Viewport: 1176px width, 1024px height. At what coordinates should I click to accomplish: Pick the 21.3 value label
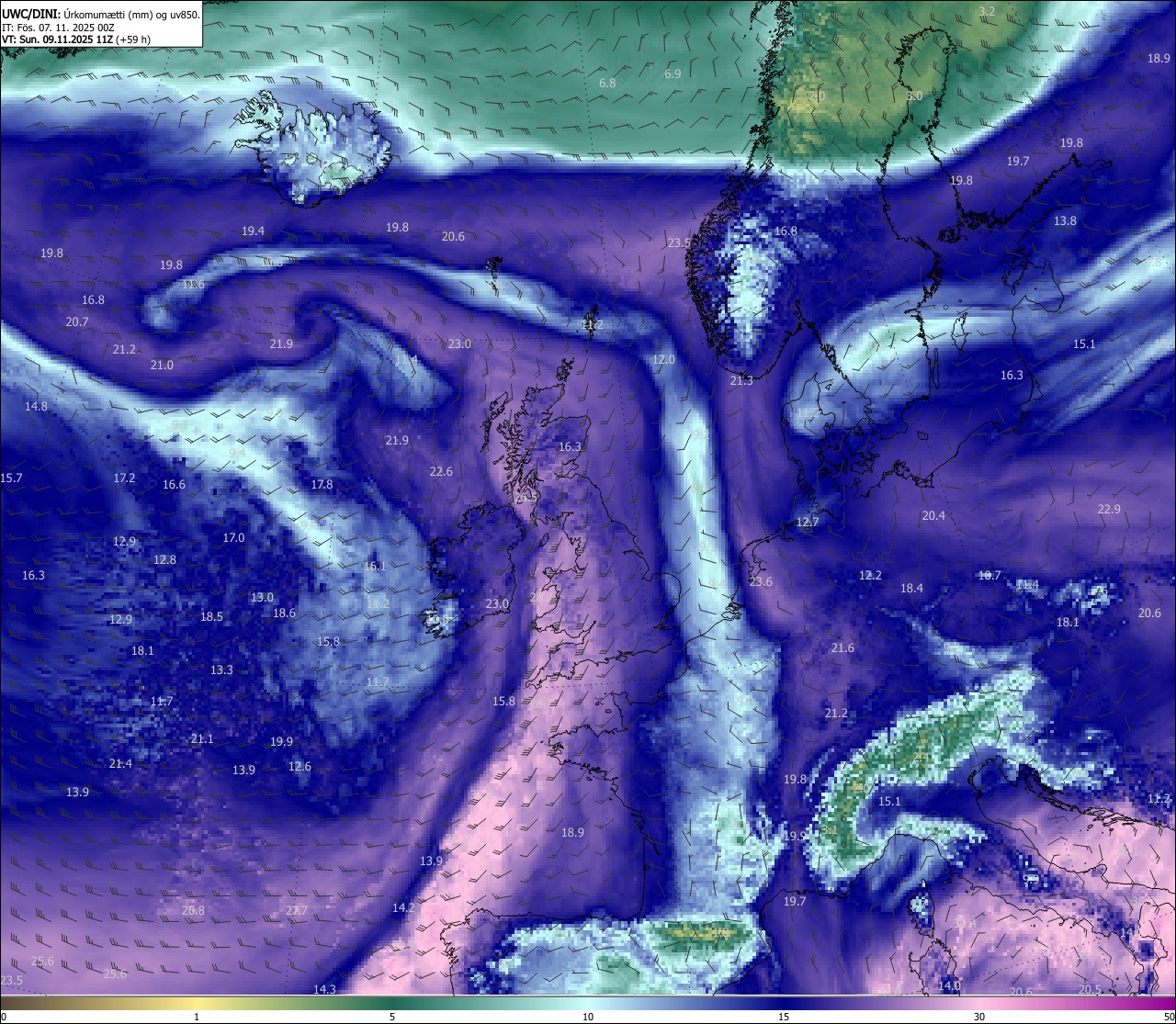point(741,380)
